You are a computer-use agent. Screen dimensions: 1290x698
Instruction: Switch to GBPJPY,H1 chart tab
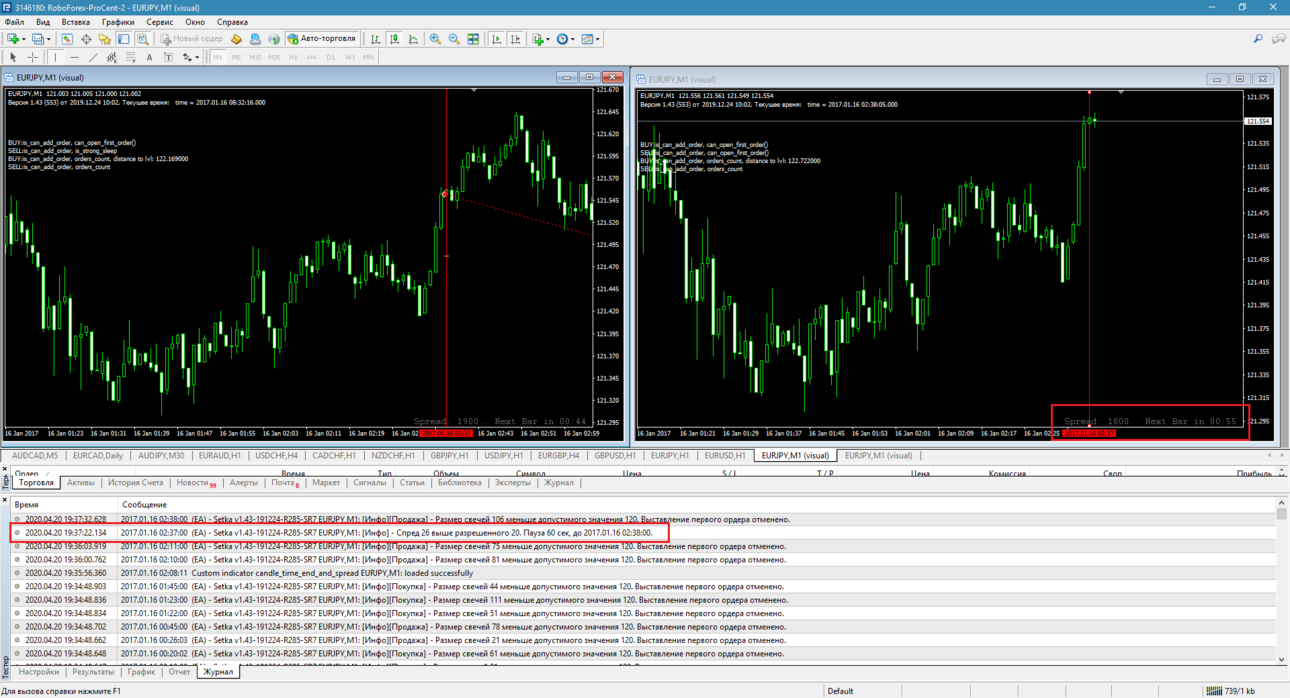pyautogui.click(x=449, y=455)
